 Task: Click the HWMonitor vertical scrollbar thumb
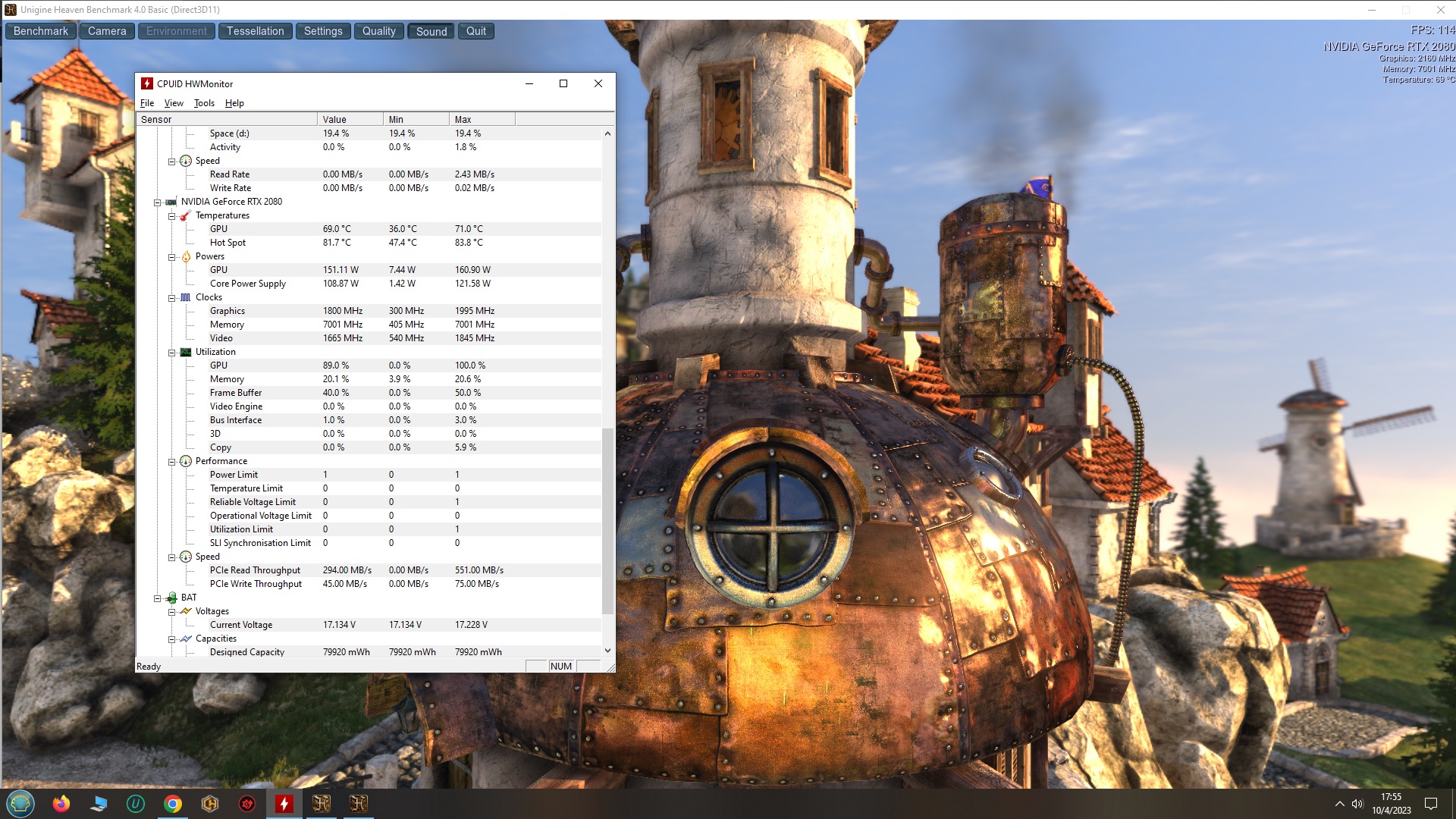coord(607,521)
